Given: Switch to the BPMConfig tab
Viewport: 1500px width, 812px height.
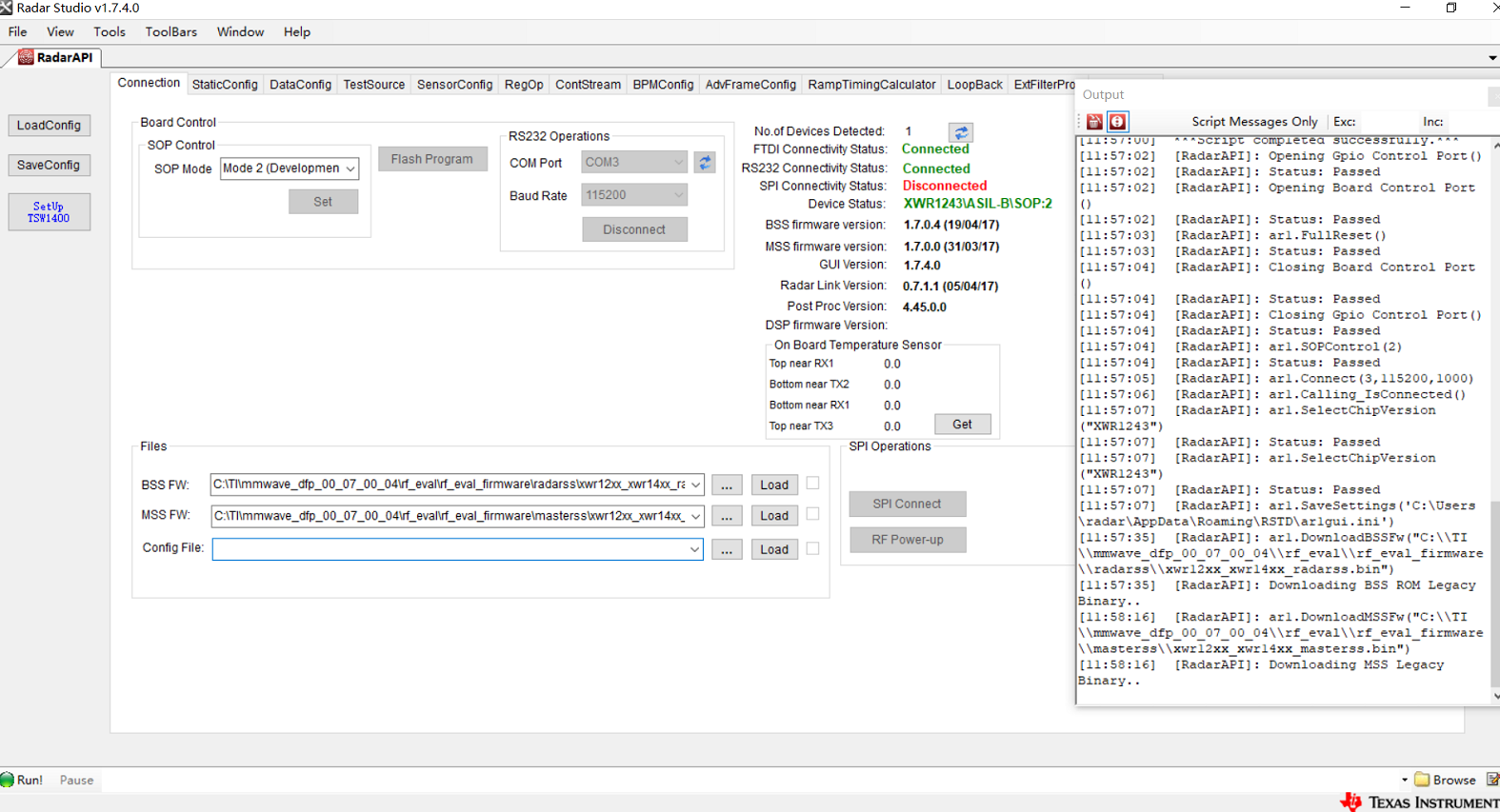Looking at the screenshot, I should tap(664, 85).
